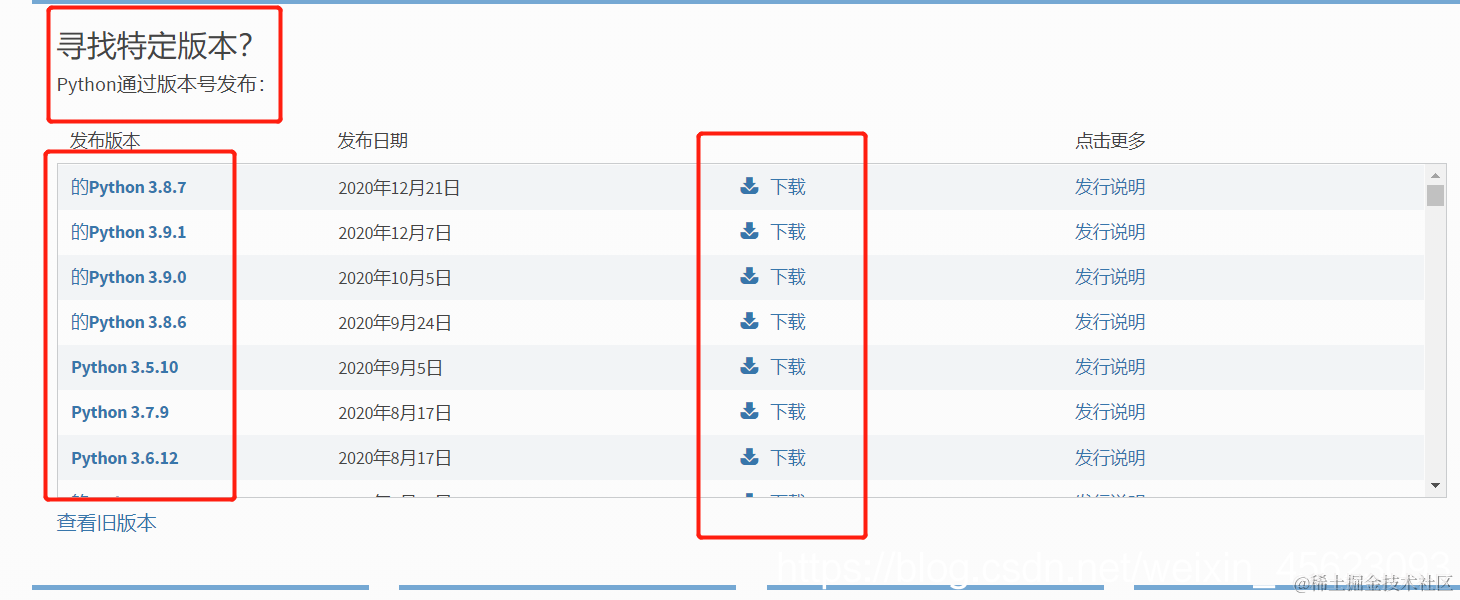Click download icon for Python 3.8.6
This screenshot has height=600, width=1460.
749,321
